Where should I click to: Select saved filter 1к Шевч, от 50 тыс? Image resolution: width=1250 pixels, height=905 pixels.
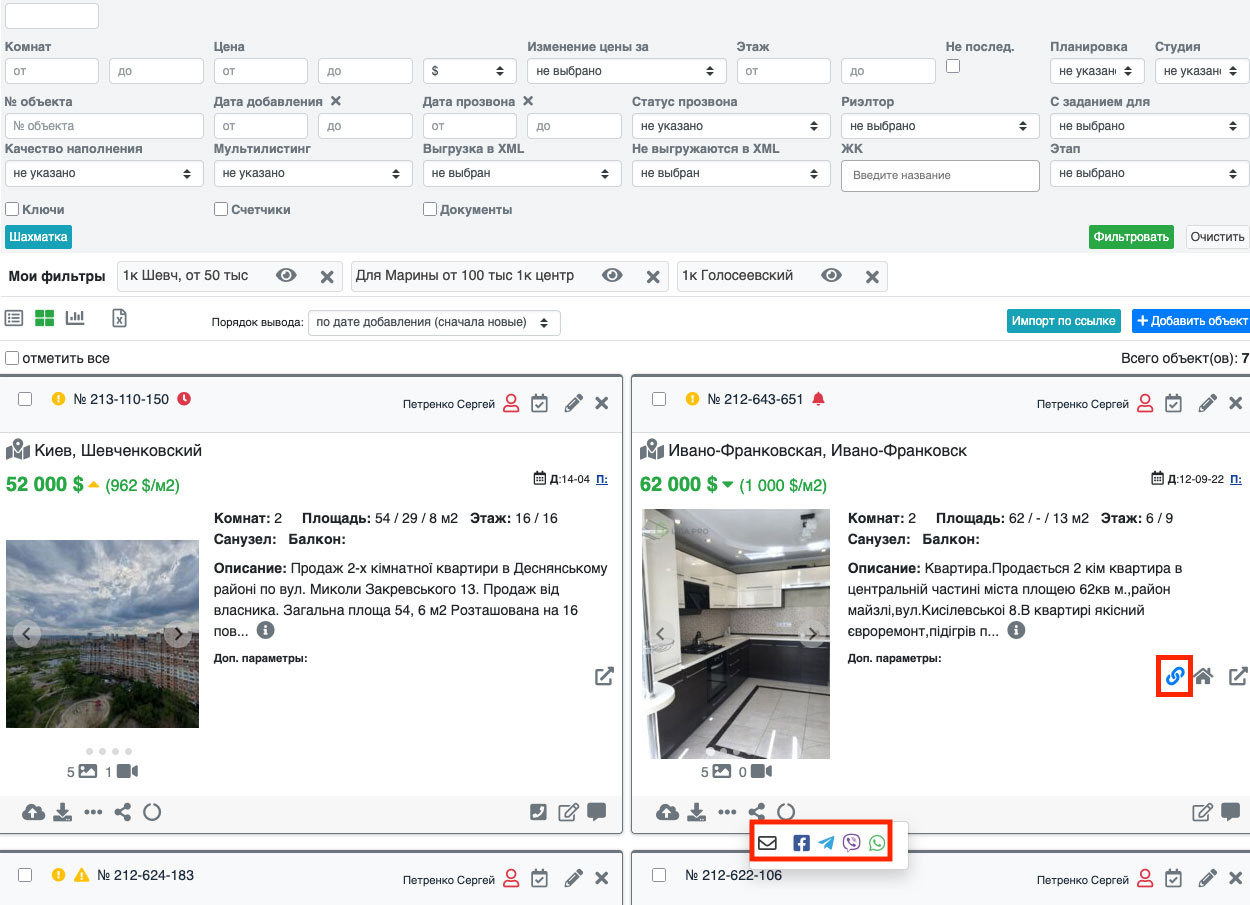[184, 276]
